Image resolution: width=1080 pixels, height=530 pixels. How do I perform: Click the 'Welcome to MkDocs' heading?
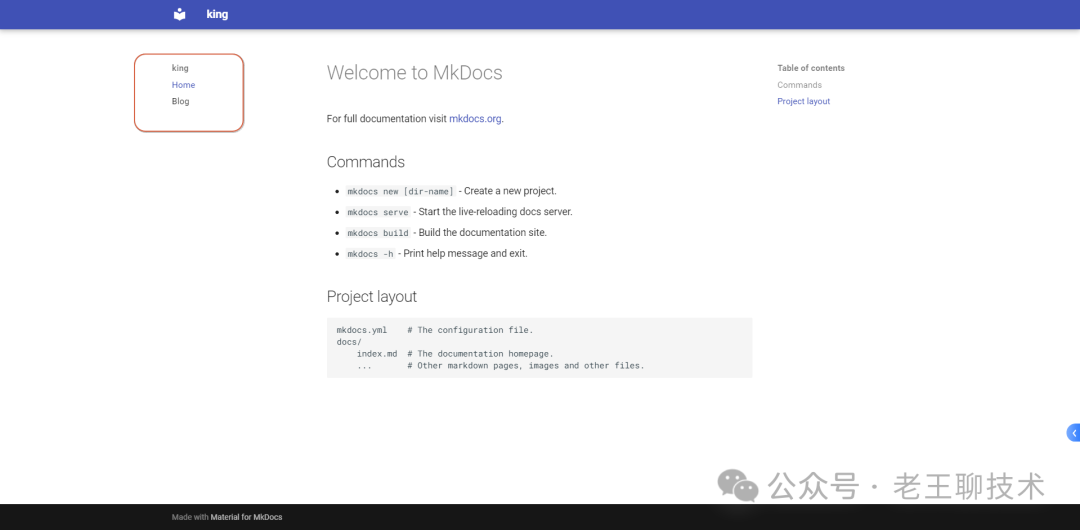tap(415, 72)
